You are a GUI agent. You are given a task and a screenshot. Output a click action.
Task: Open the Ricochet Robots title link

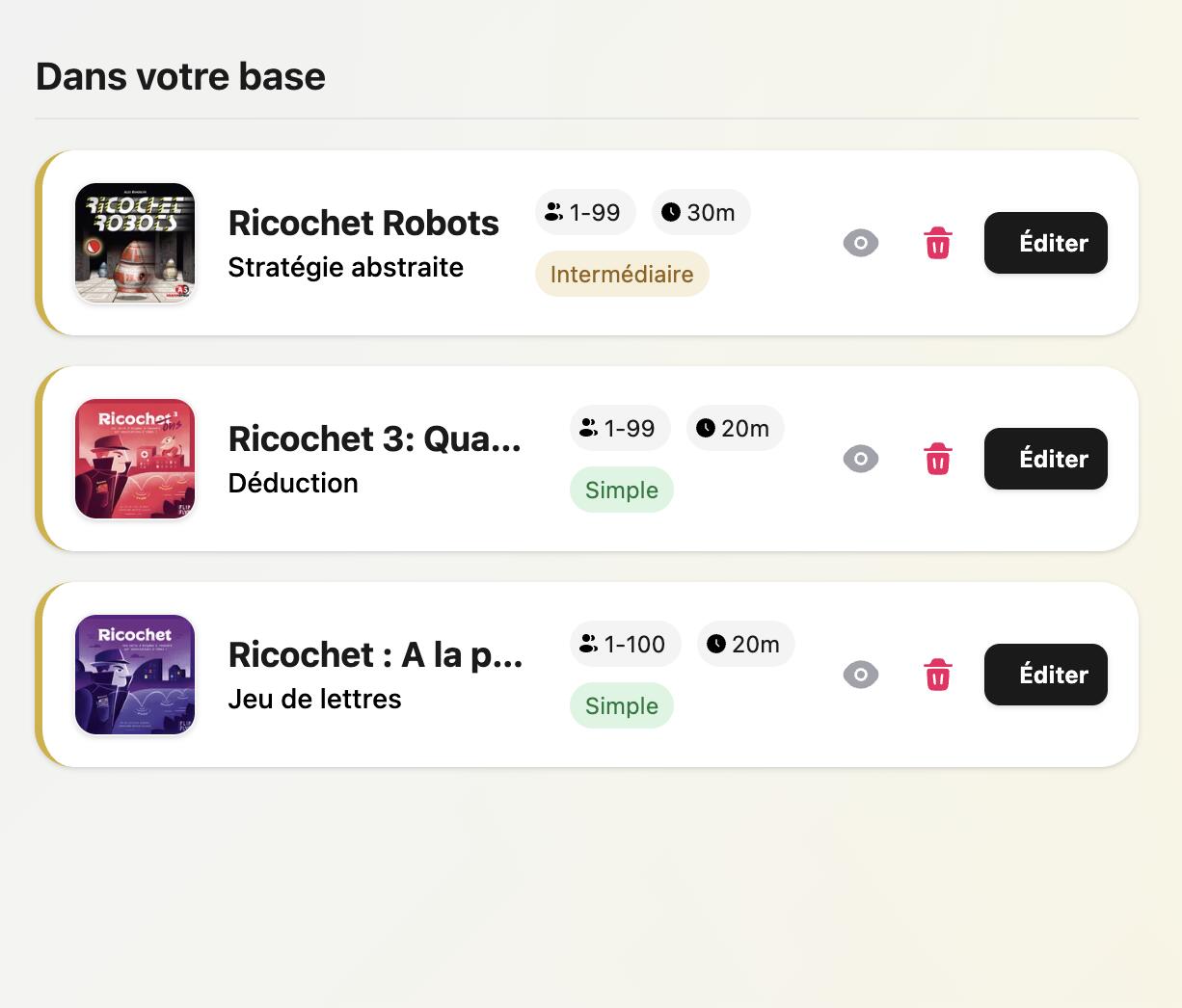coord(363,224)
